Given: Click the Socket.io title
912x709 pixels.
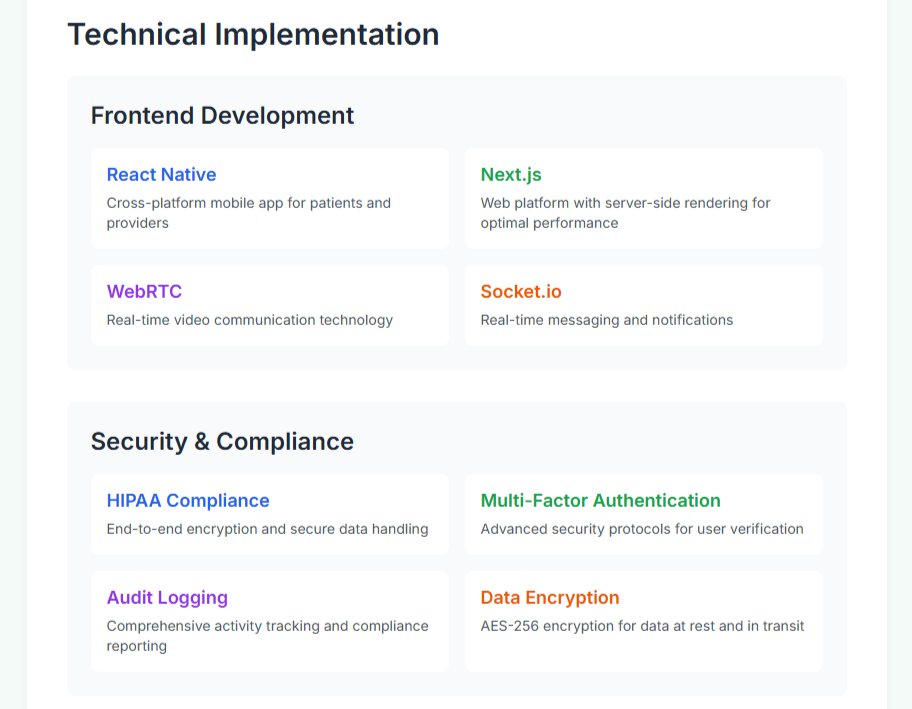Looking at the screenshot, I should pos(521,291).
